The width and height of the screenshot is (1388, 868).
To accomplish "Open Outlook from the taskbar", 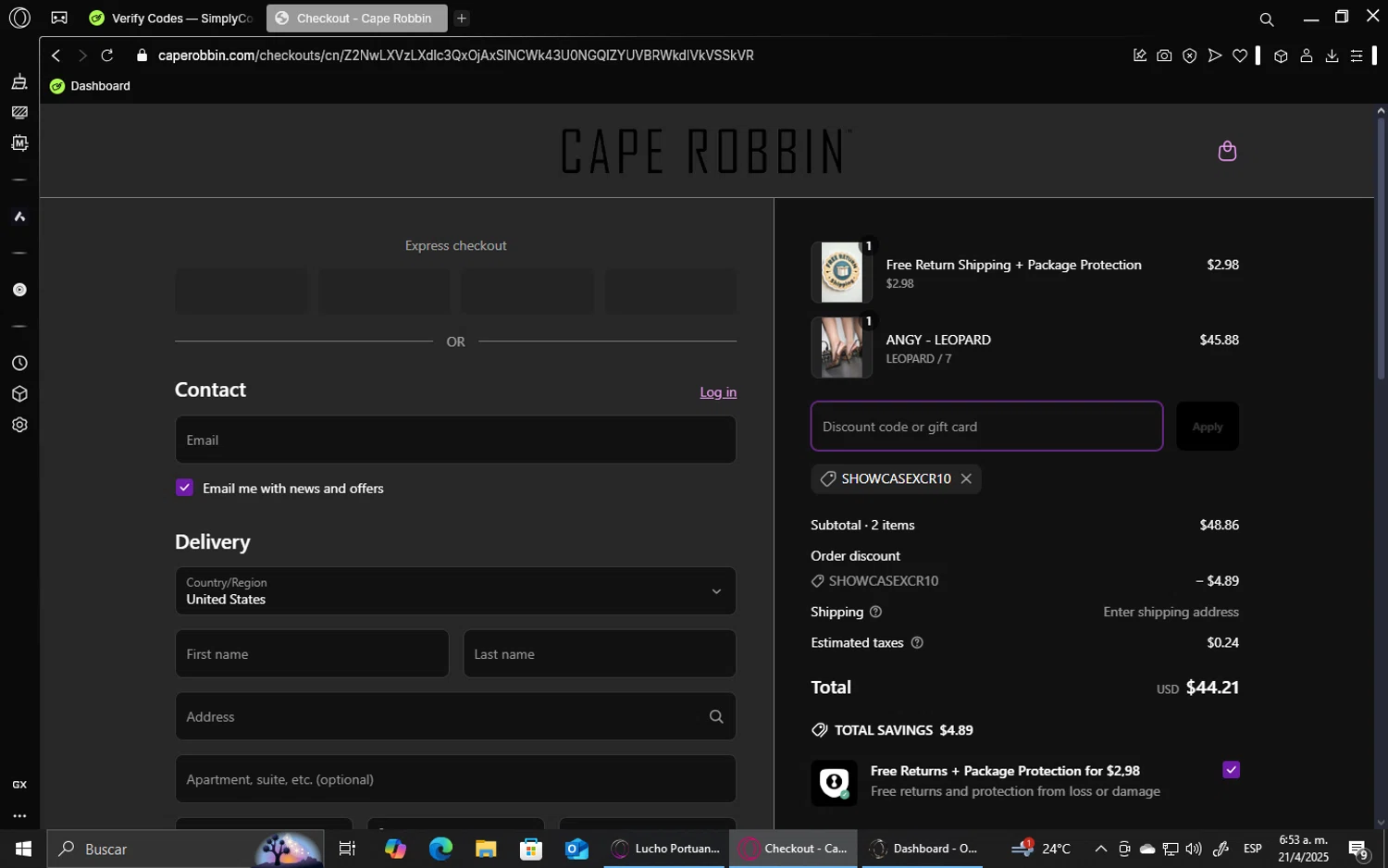I will [576, 849].
